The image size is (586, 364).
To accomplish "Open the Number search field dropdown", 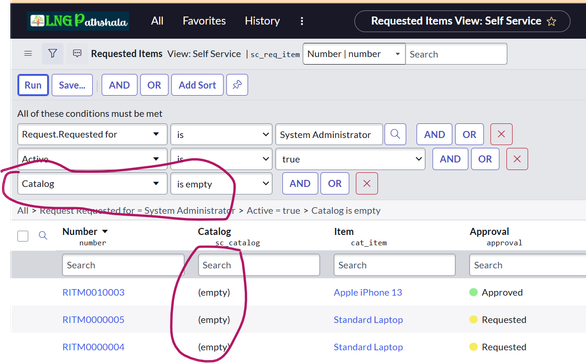I will click(x=354, y=54).
